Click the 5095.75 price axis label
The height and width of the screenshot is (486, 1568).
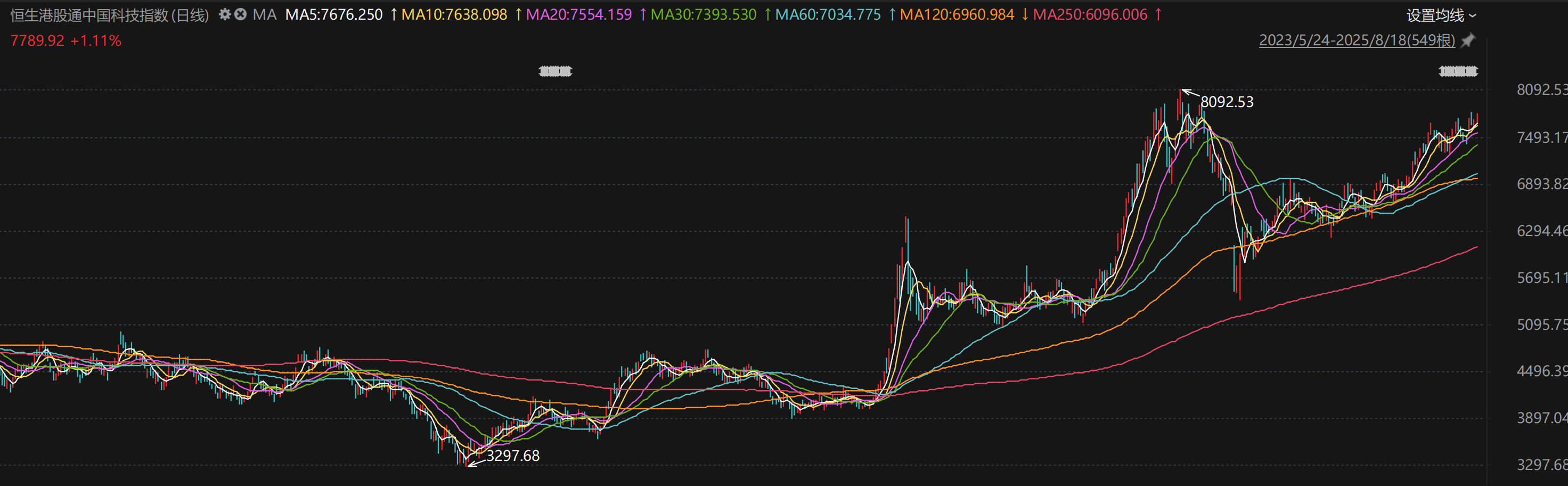click(x=1542, y=325)
